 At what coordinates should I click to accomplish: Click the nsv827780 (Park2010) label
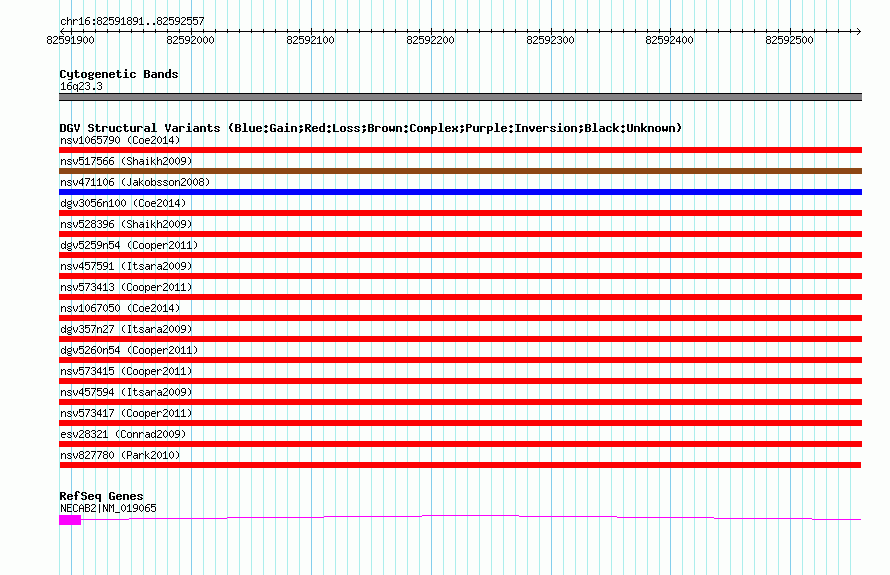(x=120, y=455)
